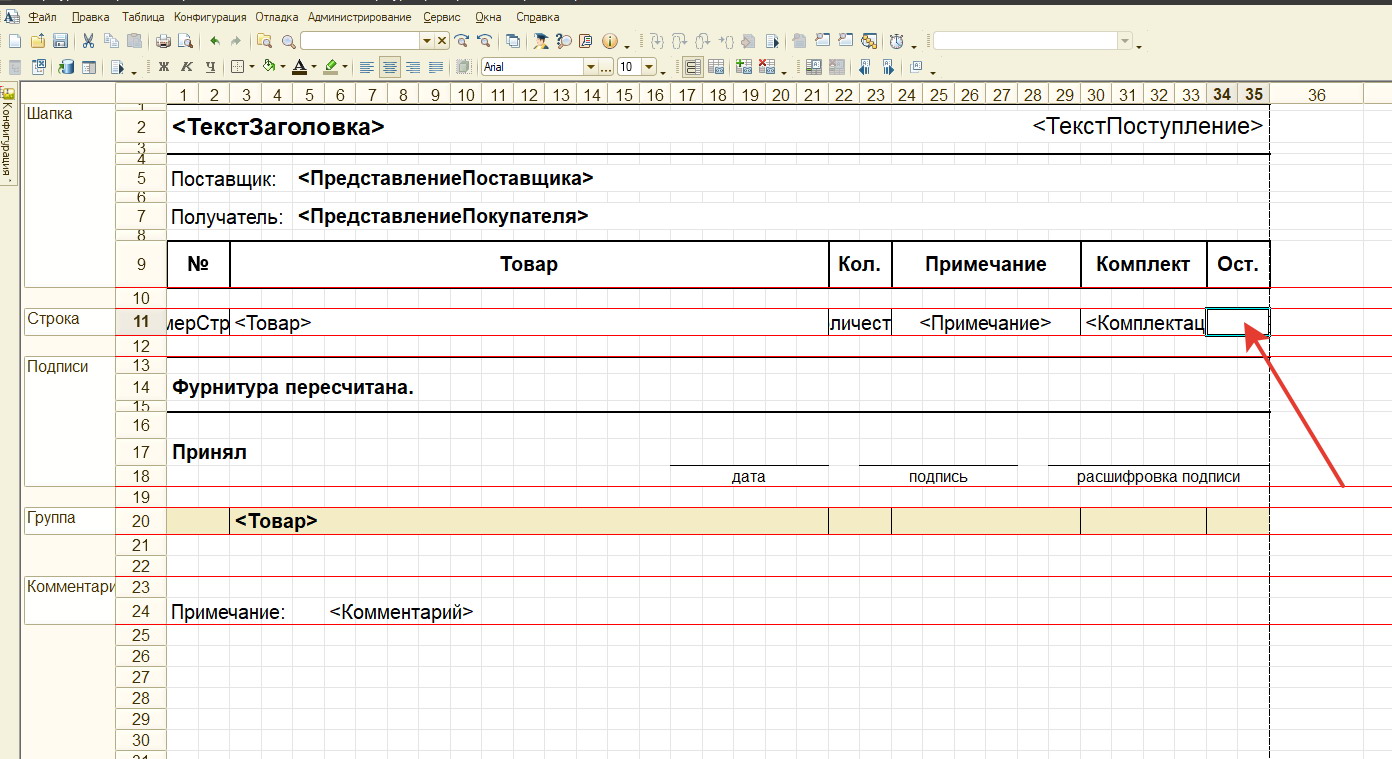The height and width of the screenshot is (759, 1392).
Task: Click the Print icon in toolbar
Action: [x=163, y=41]
